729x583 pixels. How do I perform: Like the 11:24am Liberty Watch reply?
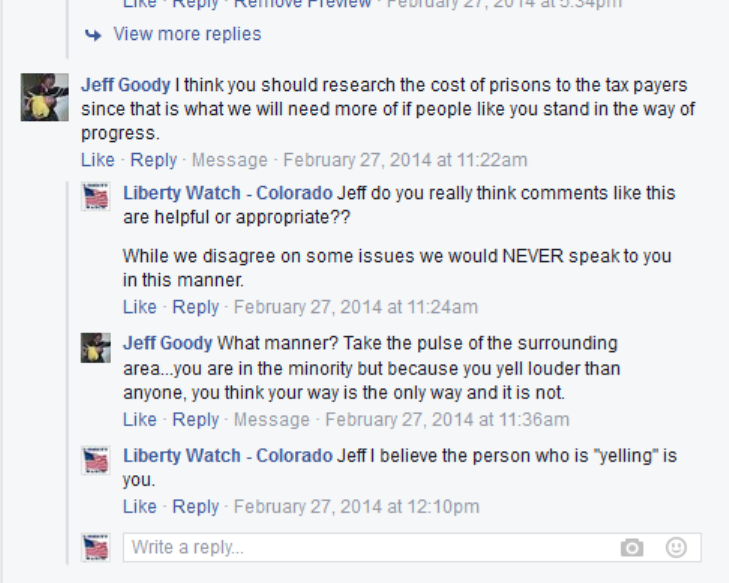139,307
